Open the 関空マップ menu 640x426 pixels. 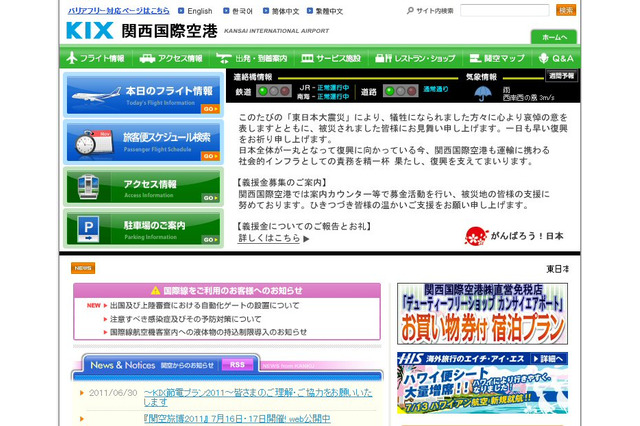tap(497, 58)
